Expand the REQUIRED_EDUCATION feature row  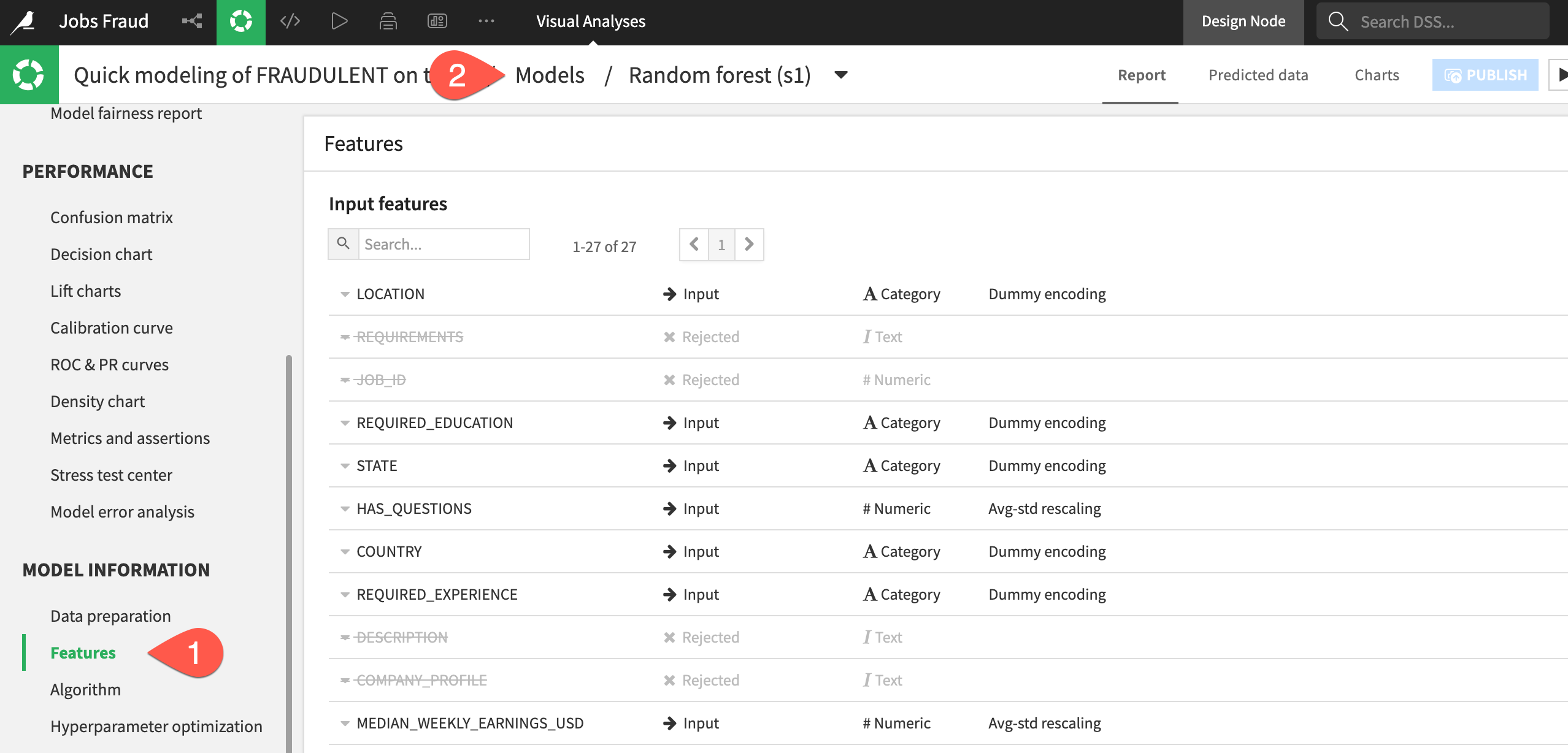coord(345,423)
